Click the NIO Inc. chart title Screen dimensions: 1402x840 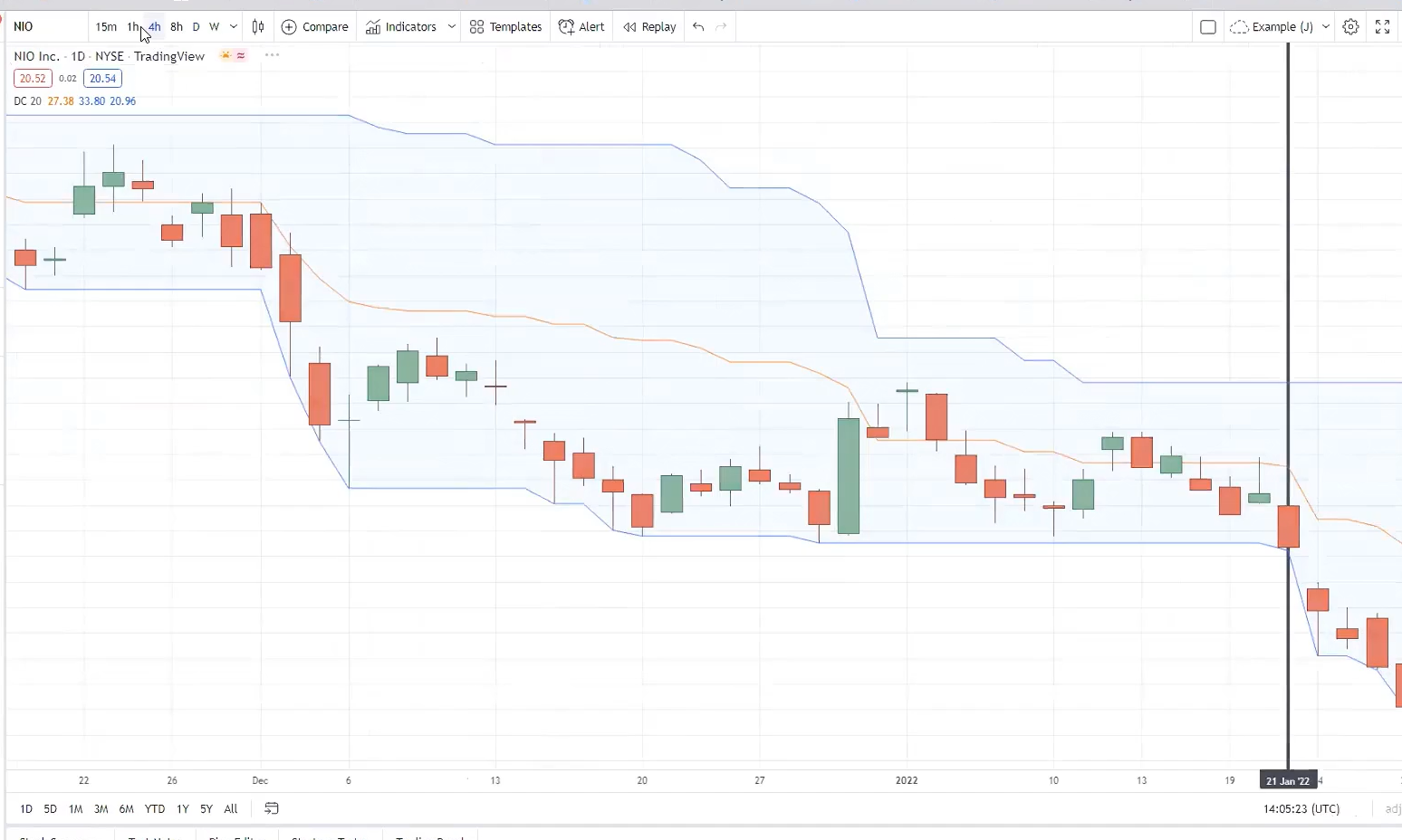[37, 56]
